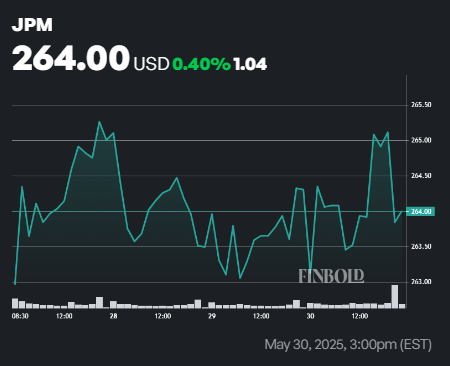Click the 08:30 time axis label
Viewport: 450px width, 366px height.
pyautogui.click(x=20, y=316)
